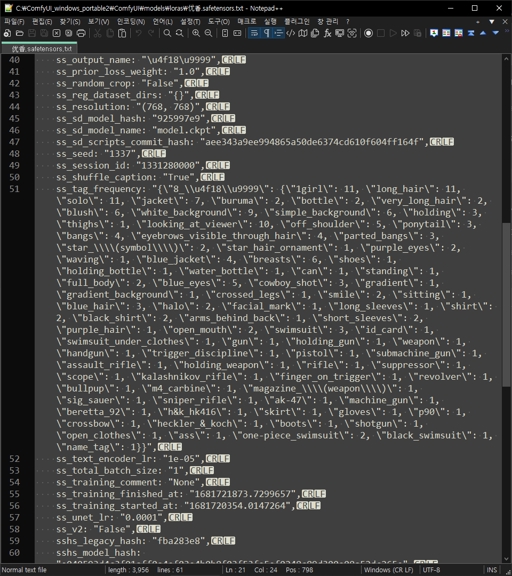Image resolution: width=512 pixels, height=576 pixels.
Task: Click the Redo arrow icon
Action: [x=151, y=33]
